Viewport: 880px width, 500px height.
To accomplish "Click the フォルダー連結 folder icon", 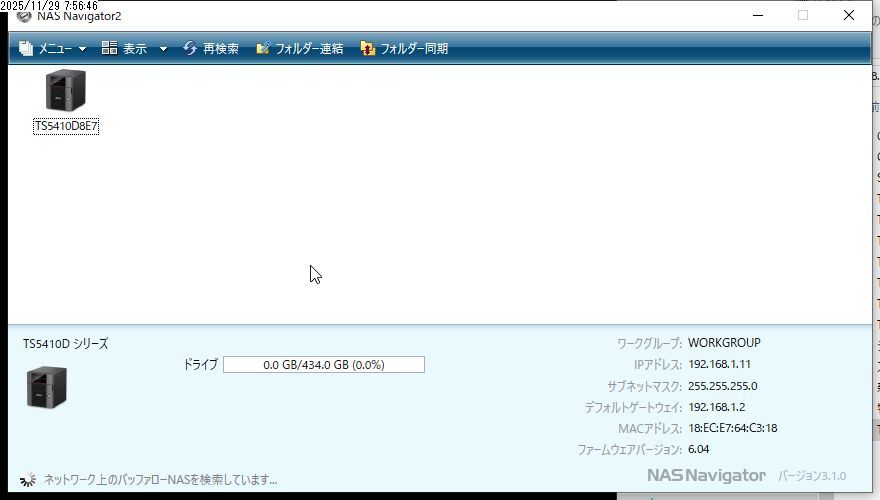I will (x=263, y=48).
